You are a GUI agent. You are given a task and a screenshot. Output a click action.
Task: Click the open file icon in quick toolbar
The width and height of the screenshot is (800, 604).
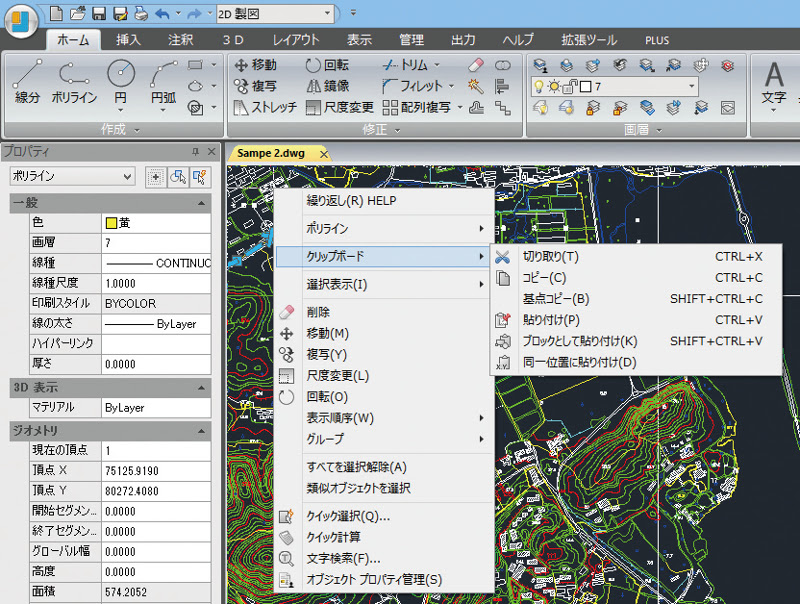click(x=78, y=13)
